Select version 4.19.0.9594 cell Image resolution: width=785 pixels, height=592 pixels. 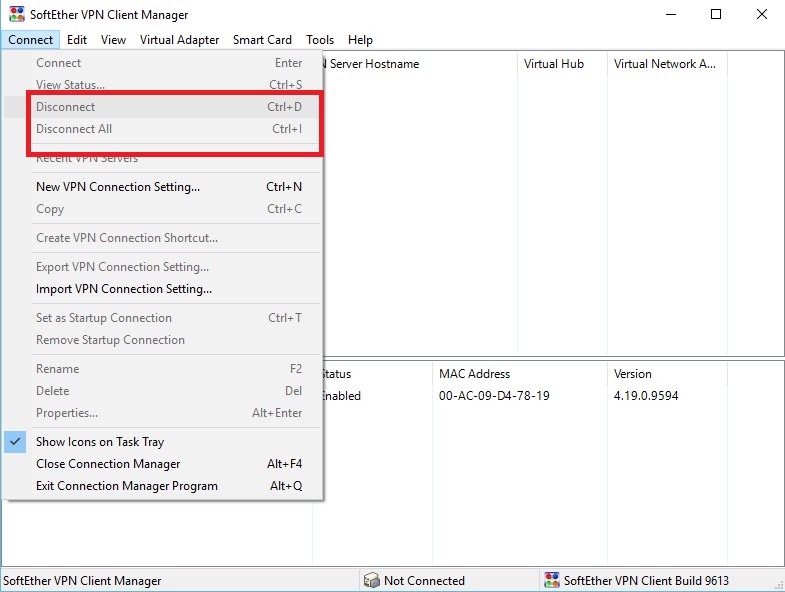(646, 396)
